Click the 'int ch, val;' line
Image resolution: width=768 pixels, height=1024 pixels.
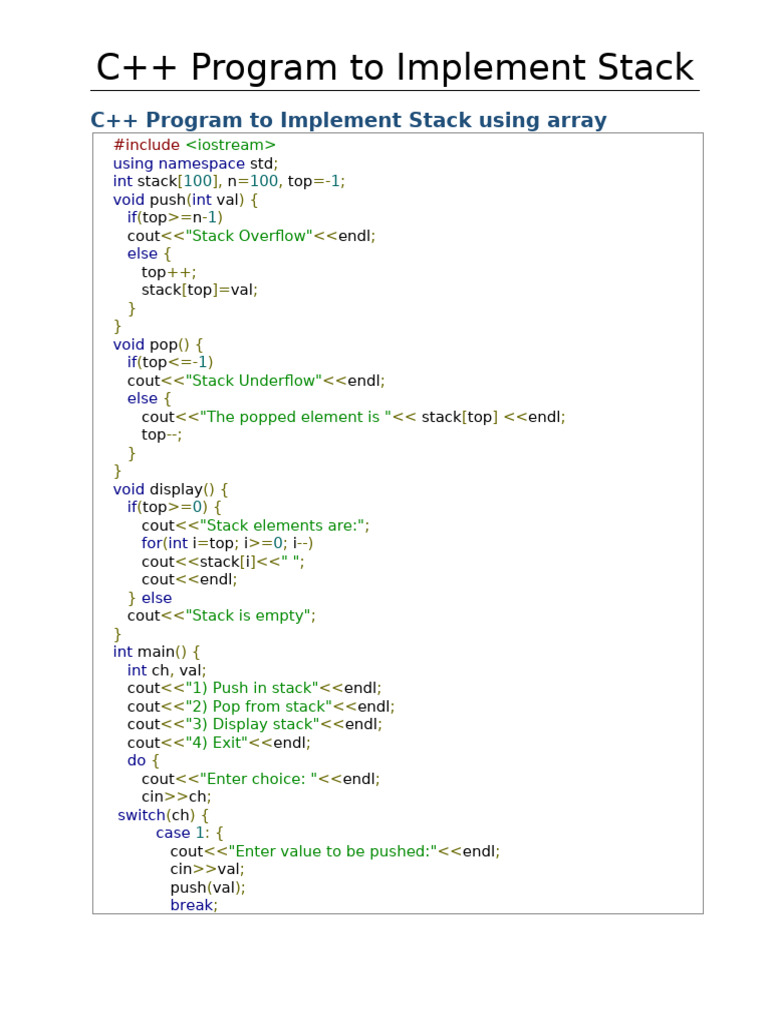pyautogui.click(x=167, y=670)
